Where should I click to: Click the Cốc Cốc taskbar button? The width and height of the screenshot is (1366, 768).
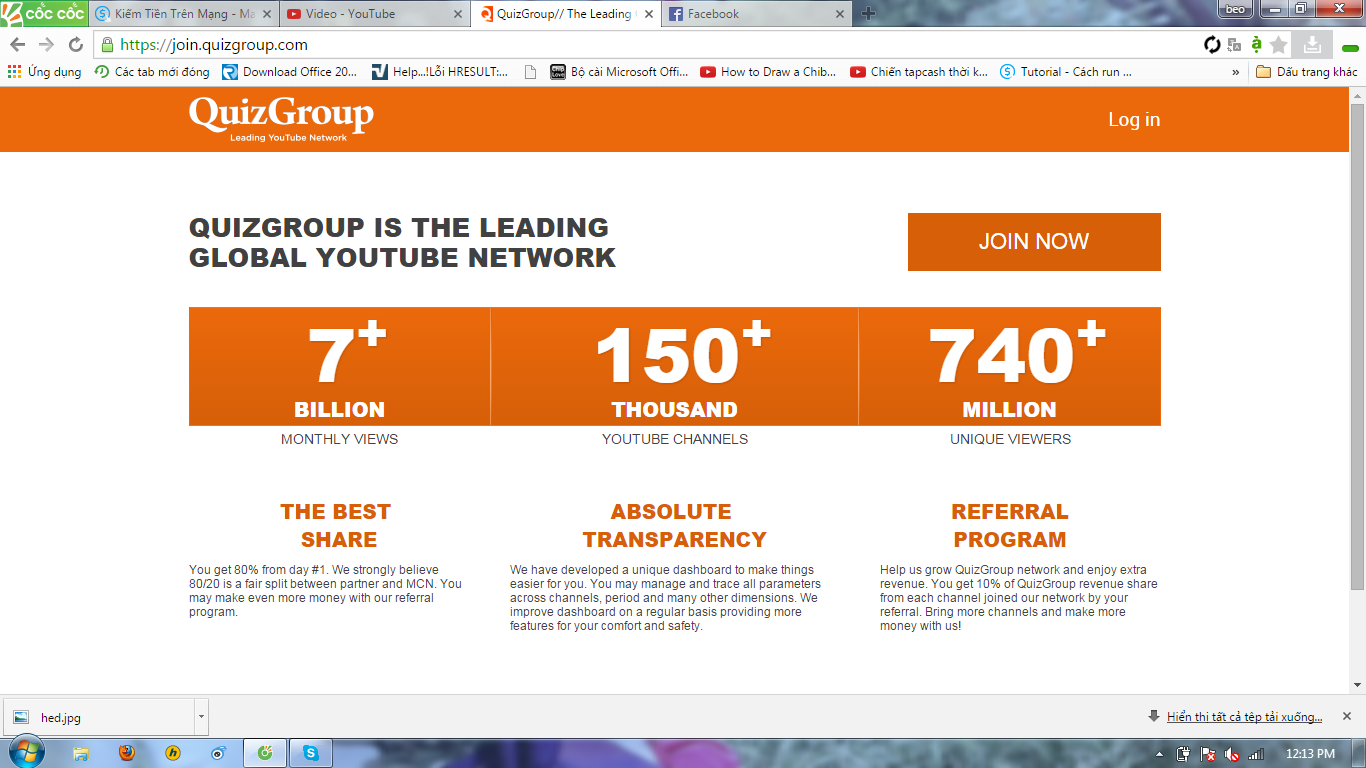click(265, 753)
